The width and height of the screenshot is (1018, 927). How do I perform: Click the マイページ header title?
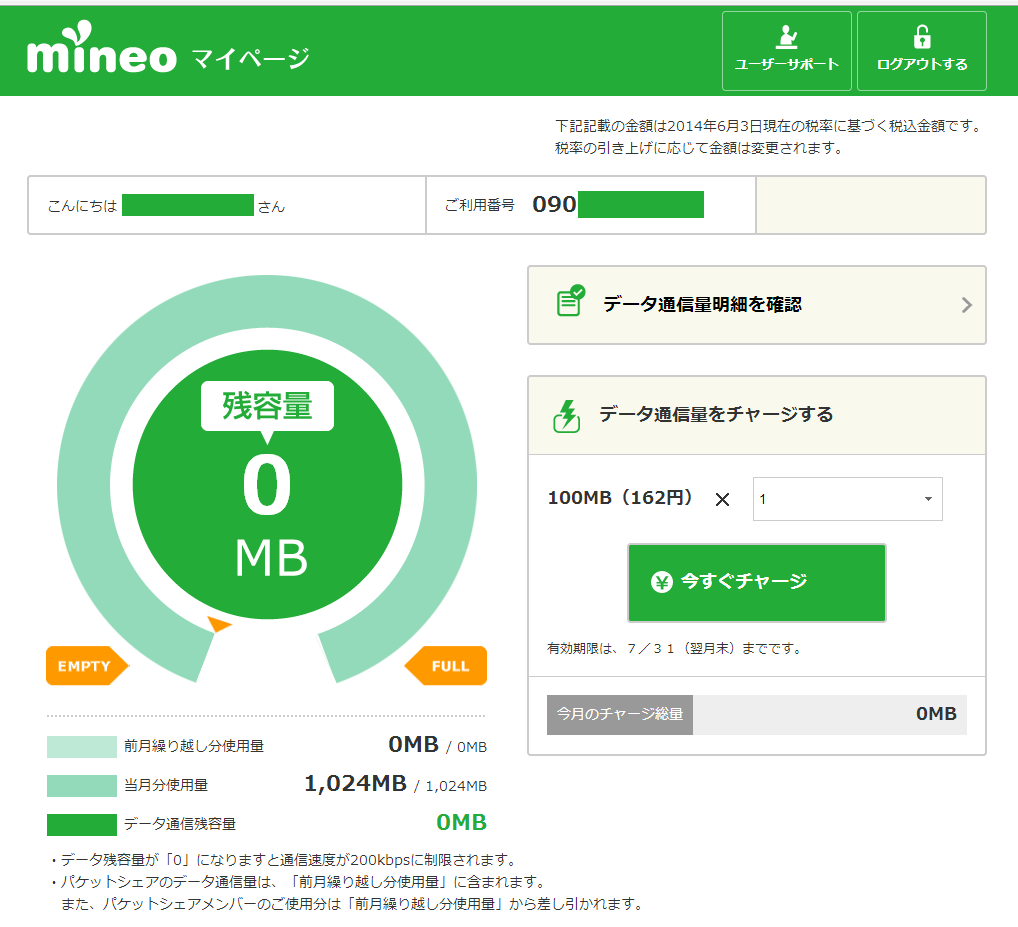(x=251, y=58)
